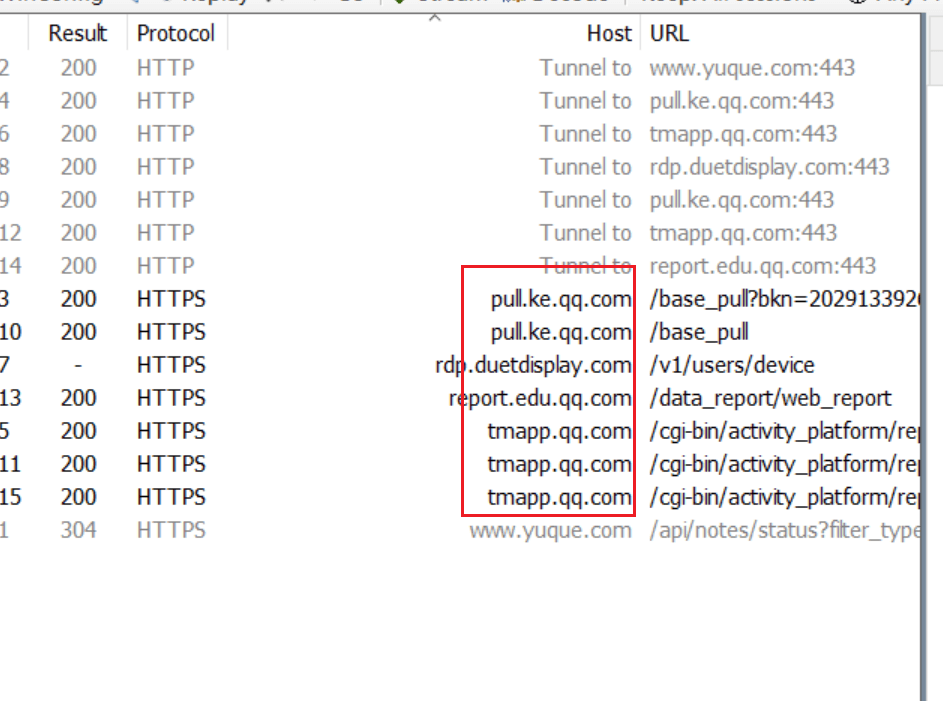This screenshot has width=943, height=701.
Task: Select the report.edu.qq.com:443 tunnel URL
Action: [x=763, y=266]
